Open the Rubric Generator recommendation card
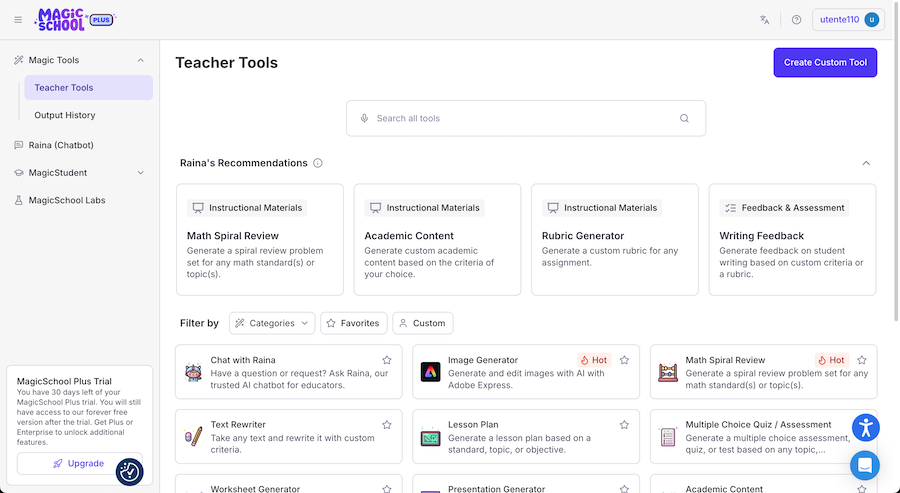900x493 pixels. [x=615, y=240]
